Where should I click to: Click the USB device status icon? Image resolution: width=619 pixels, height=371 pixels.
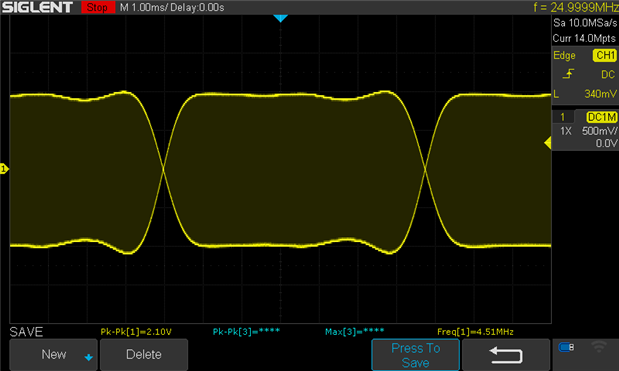[566, 347]
